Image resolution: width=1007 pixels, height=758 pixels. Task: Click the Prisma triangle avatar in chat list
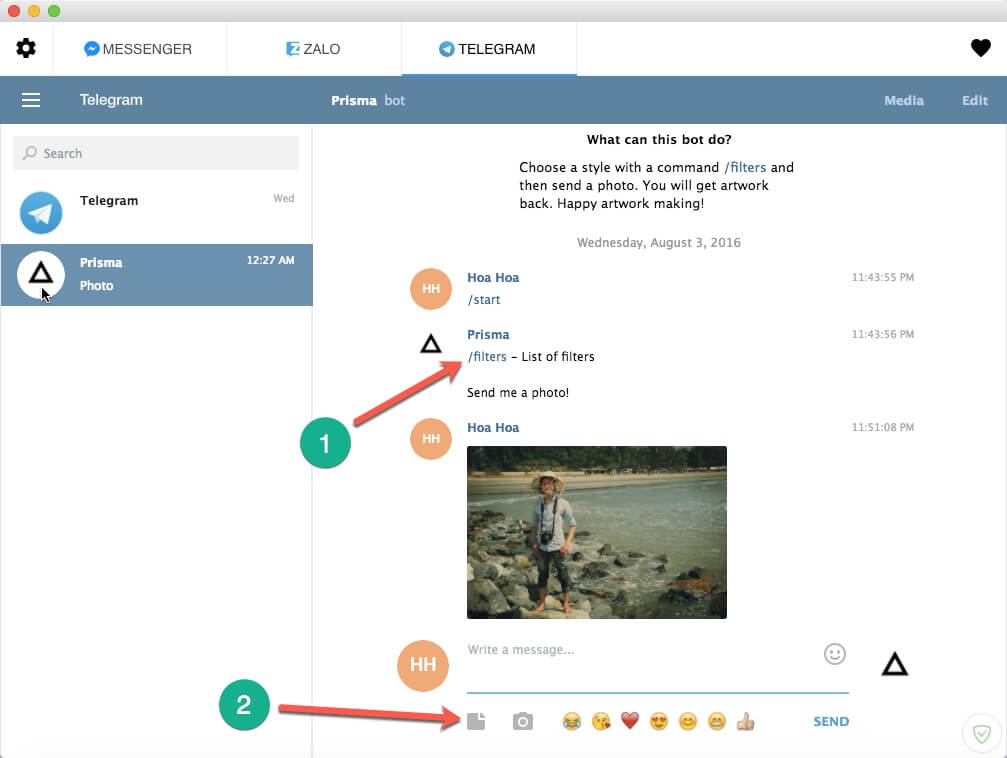[41, 275]
